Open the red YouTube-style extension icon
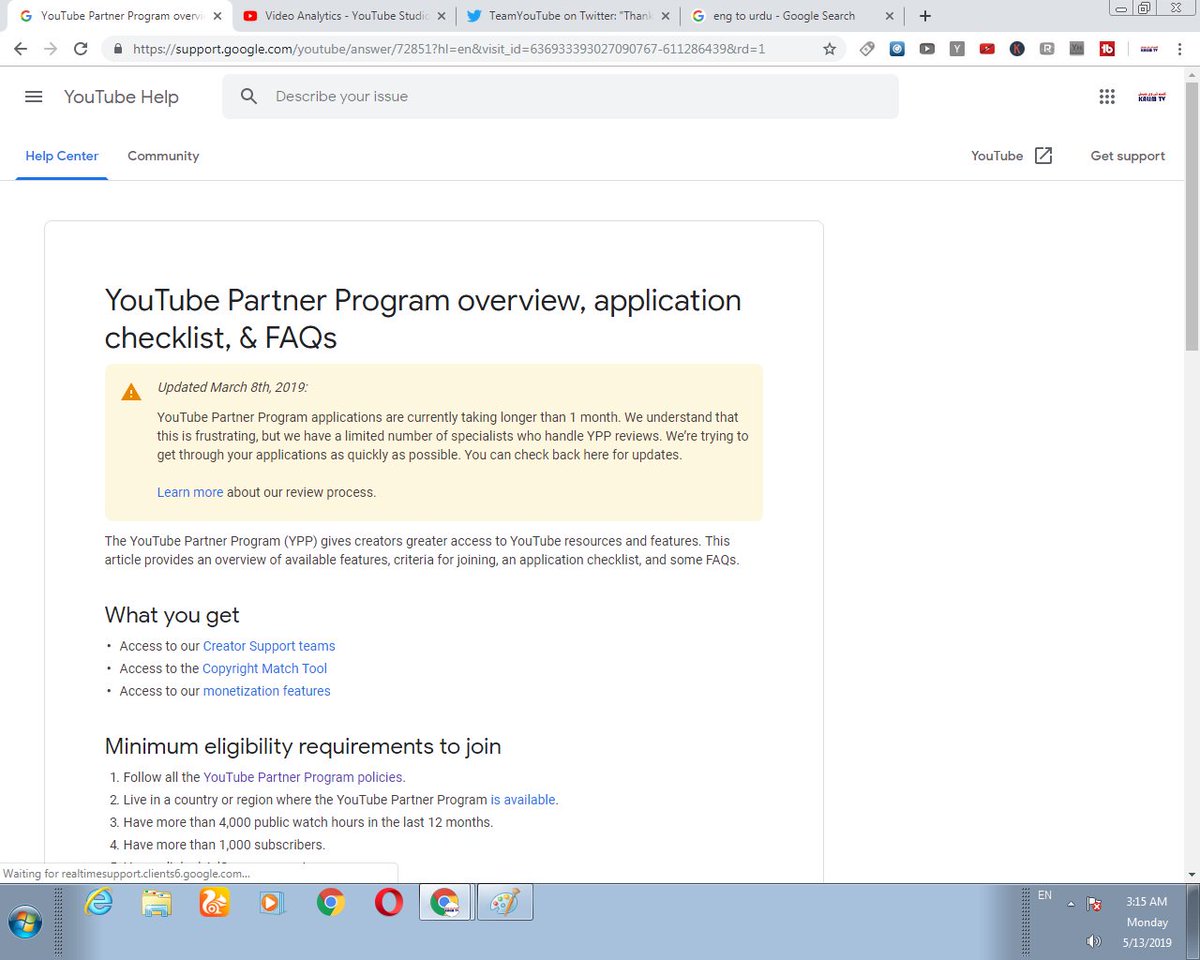Screen dimensions: 1200x960 coord(987,48)
